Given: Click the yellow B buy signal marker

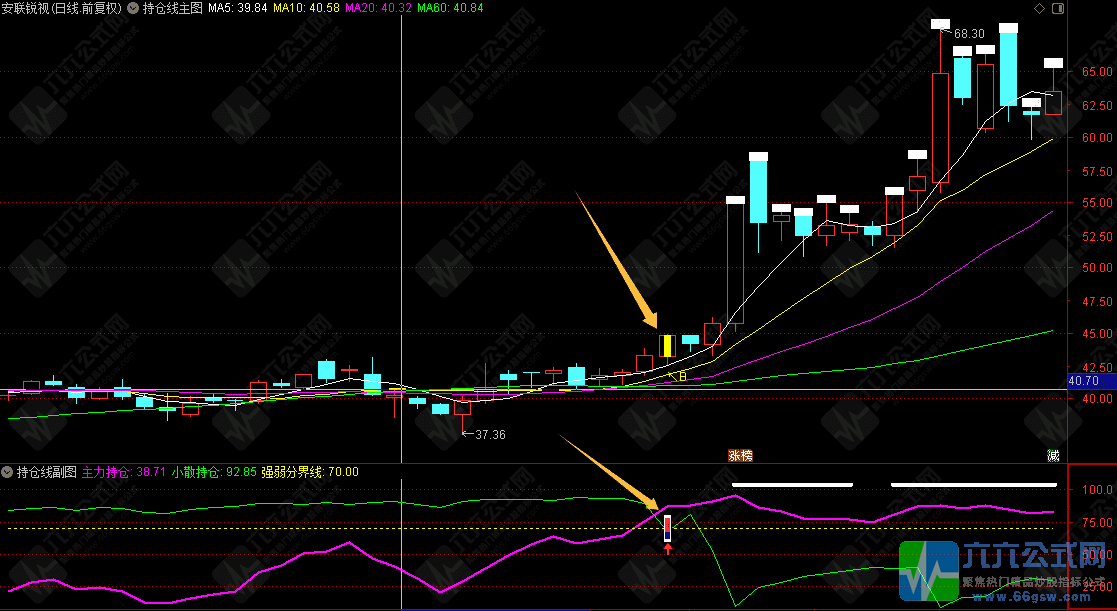Looking at the screenshot, I should click(x=682, y=376).
